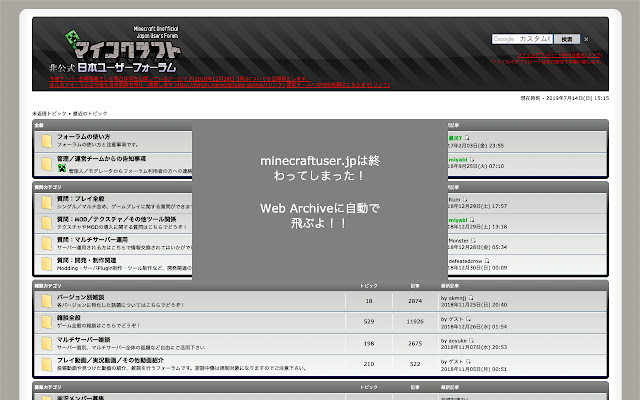Screen dimensions: 640x400
Task: Open 質問:MOD/テクスチャ/その他ツール関係 forum
Action: (116, 219)
